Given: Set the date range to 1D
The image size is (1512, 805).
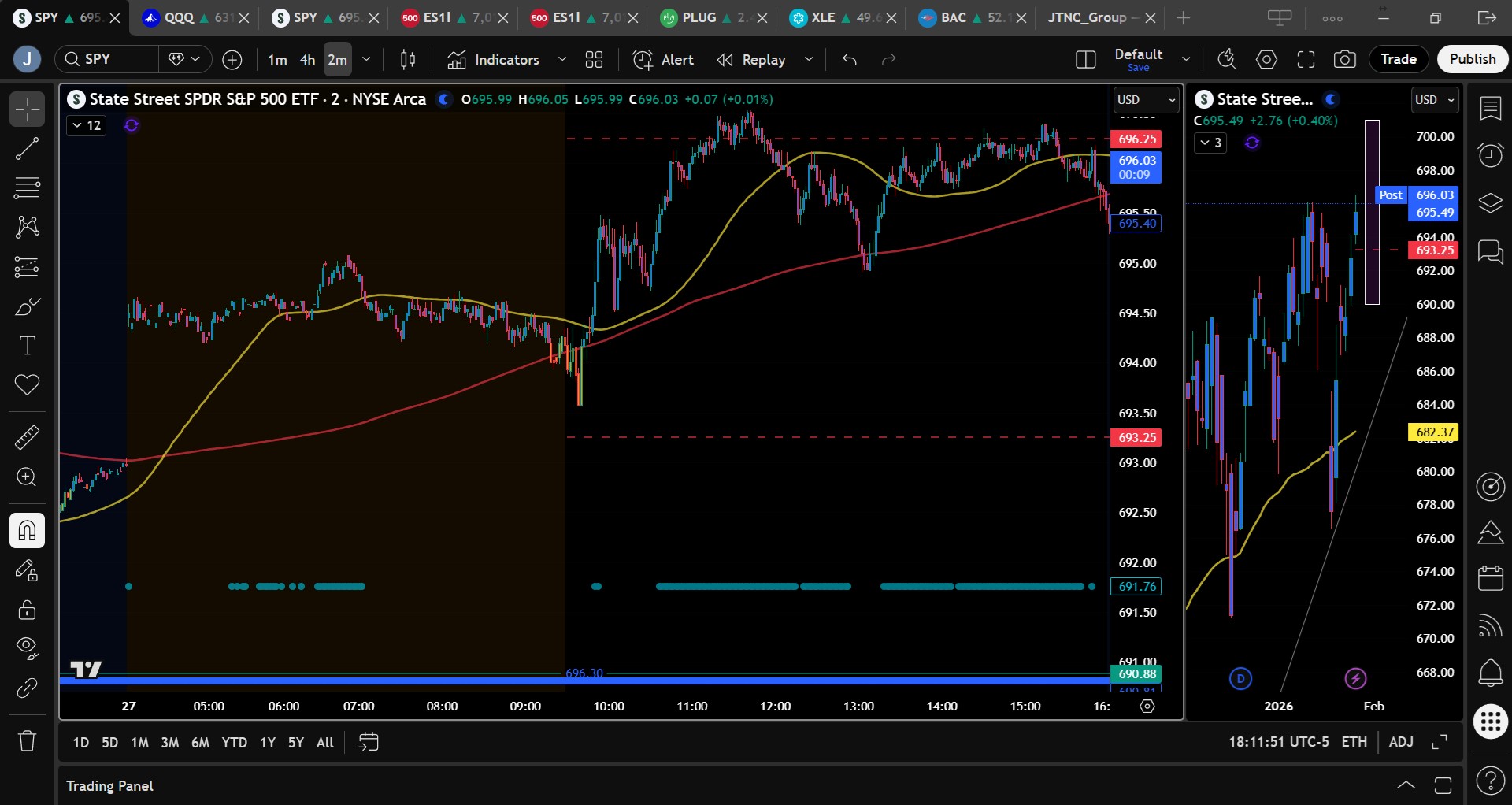Looking at the screenshot, I should 80,742.
